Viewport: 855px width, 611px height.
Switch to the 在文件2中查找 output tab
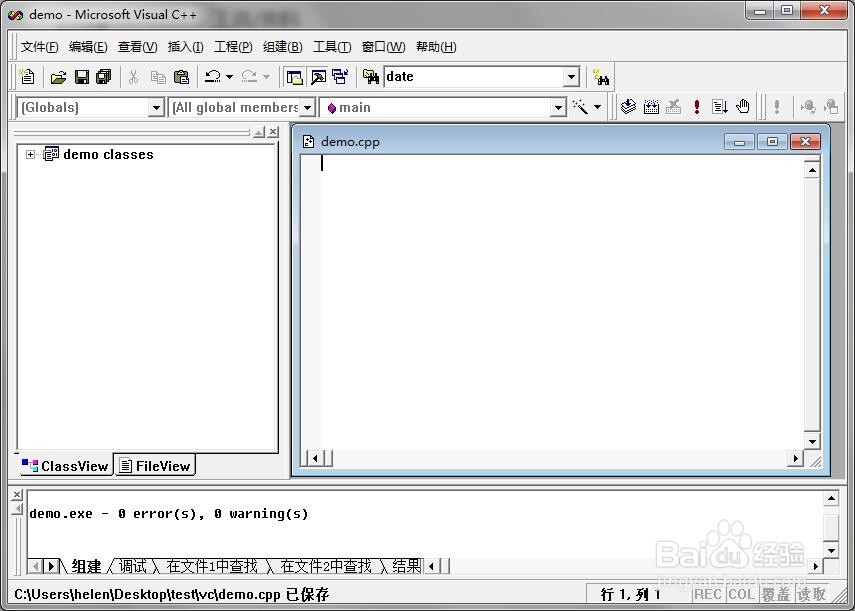point(326,567)
